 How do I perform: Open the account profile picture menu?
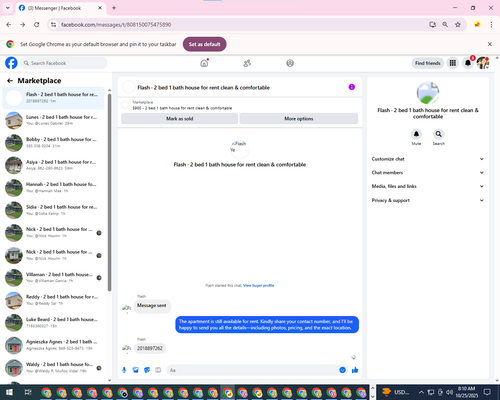[x=483, y=63]
